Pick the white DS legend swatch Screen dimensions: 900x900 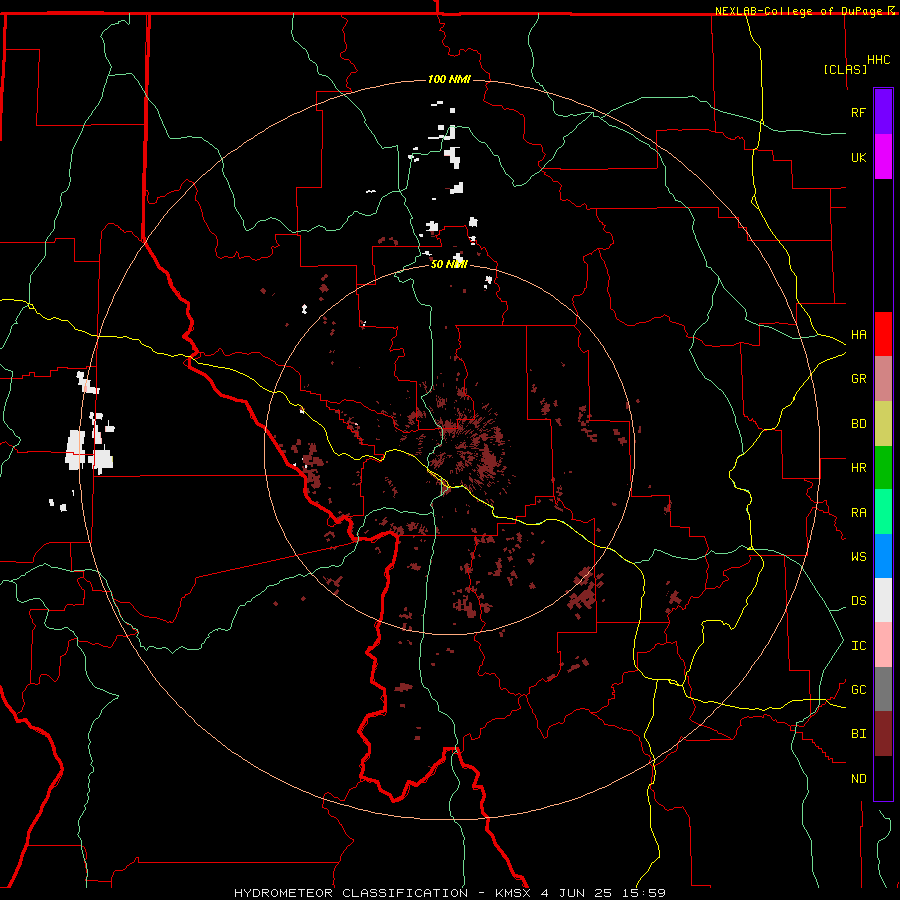[883, 600]
